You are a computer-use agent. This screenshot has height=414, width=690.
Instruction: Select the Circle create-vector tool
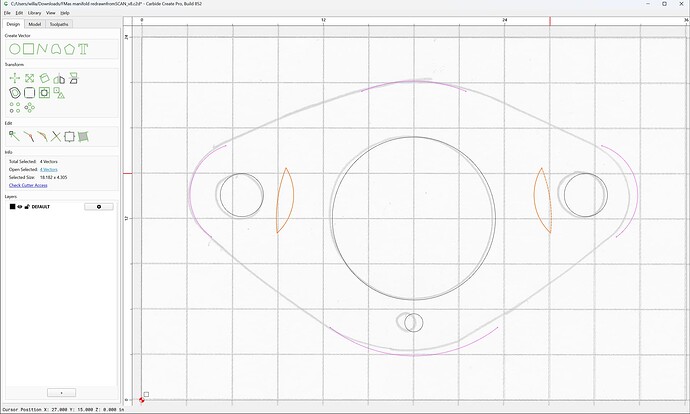coord(15,49)
